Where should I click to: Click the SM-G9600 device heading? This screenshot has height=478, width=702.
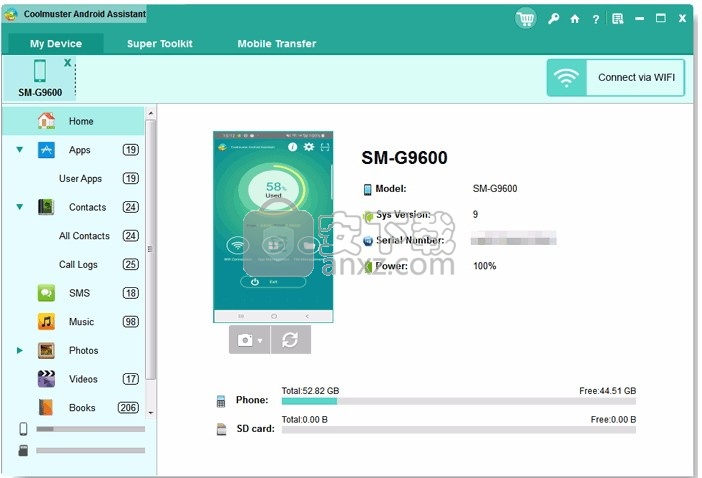(404, 158)
